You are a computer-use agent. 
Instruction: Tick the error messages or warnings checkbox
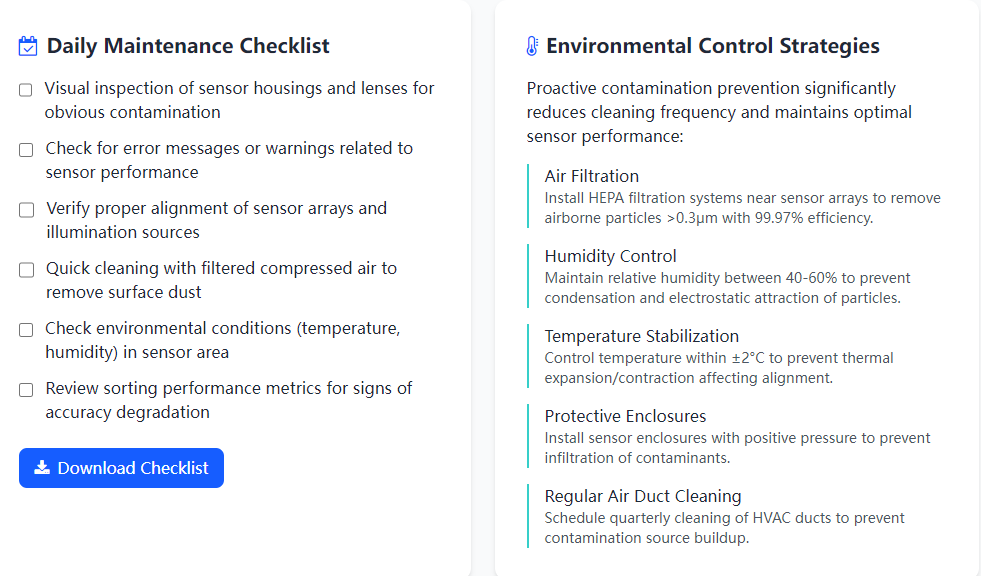click(26, 150)
